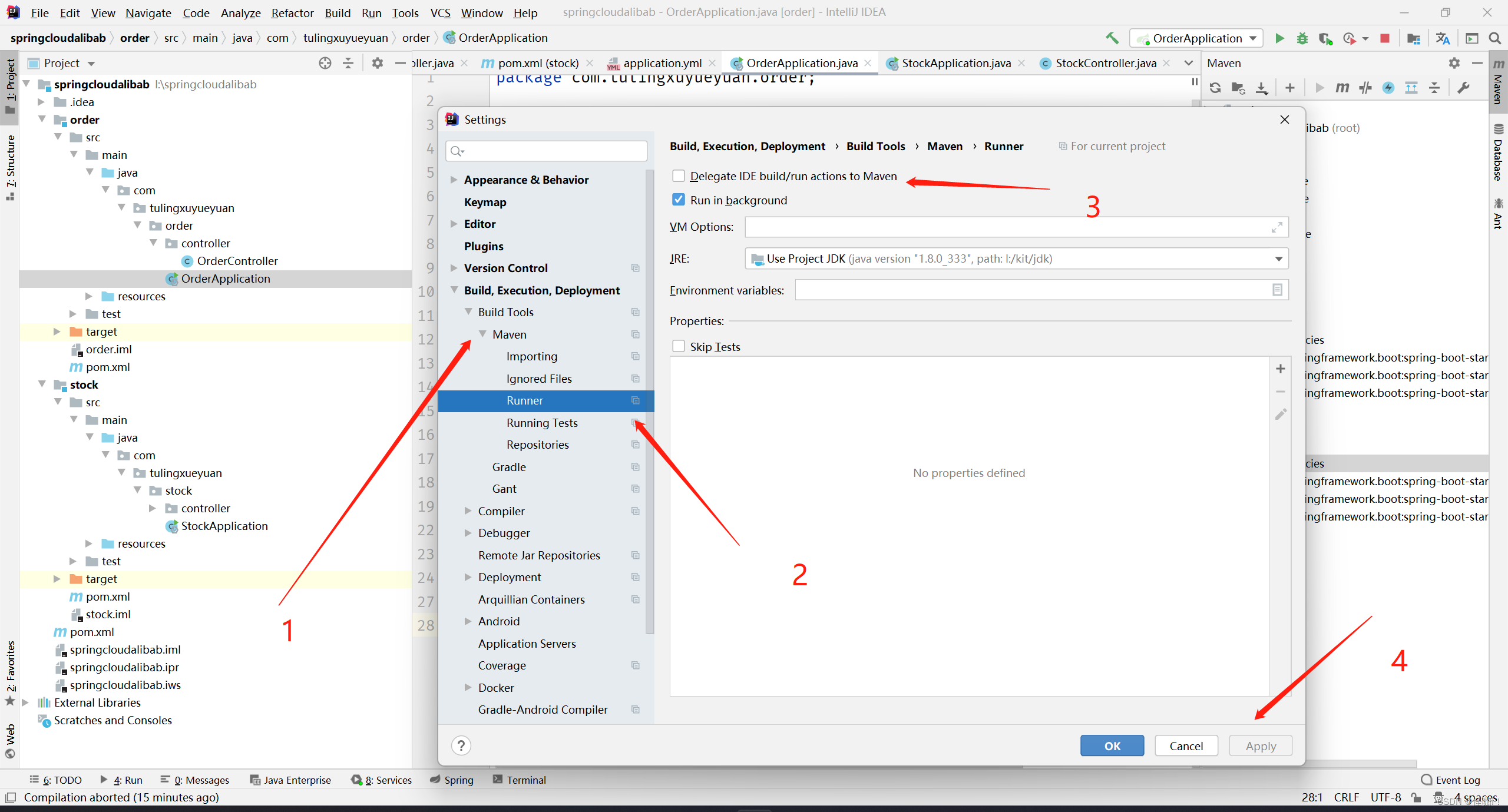This screenshot has width=1508, height=812.
Task: Open 8: Services tool window
Action: [382, 780]
